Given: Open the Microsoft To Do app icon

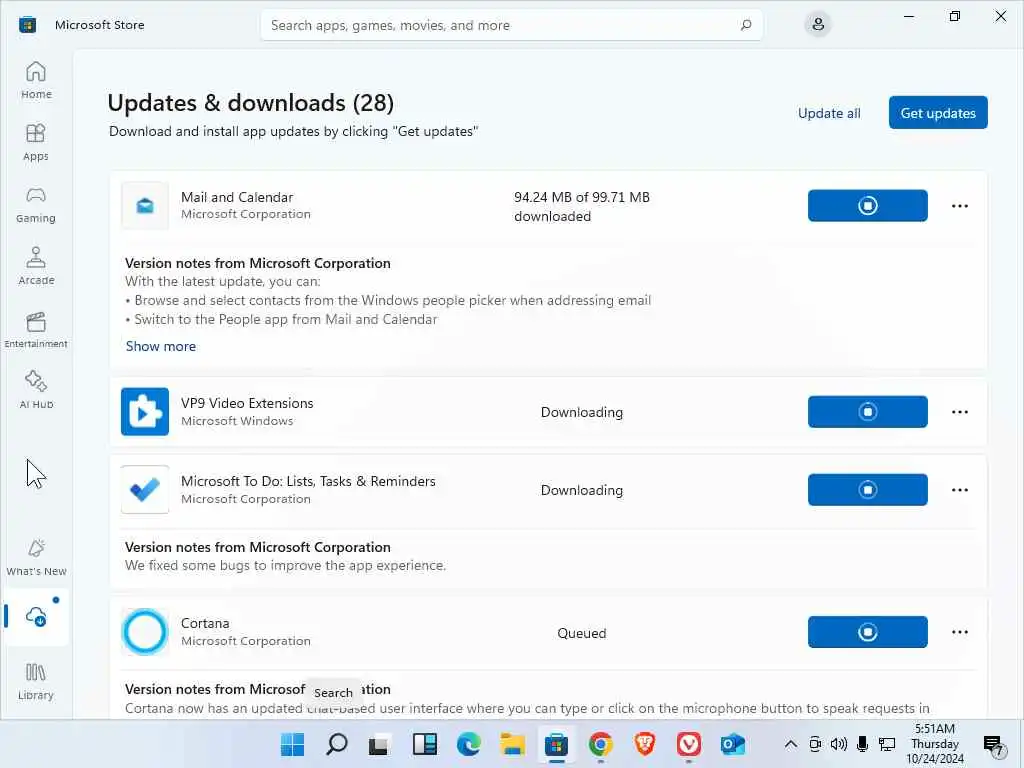Looking at the screenshot, I should pyautogui.click(x=145, y=490).
